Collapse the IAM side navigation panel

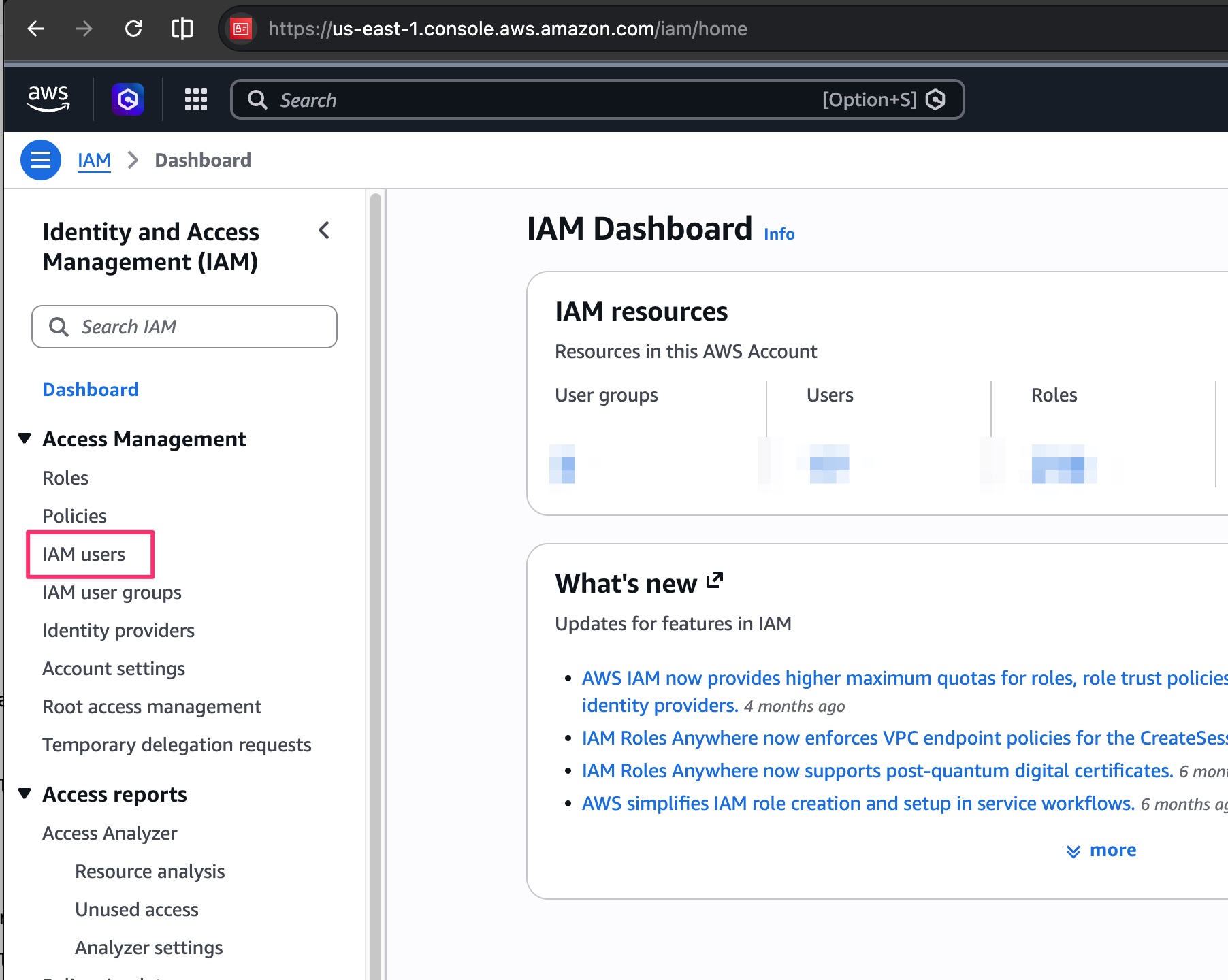(x=324, y=230)
